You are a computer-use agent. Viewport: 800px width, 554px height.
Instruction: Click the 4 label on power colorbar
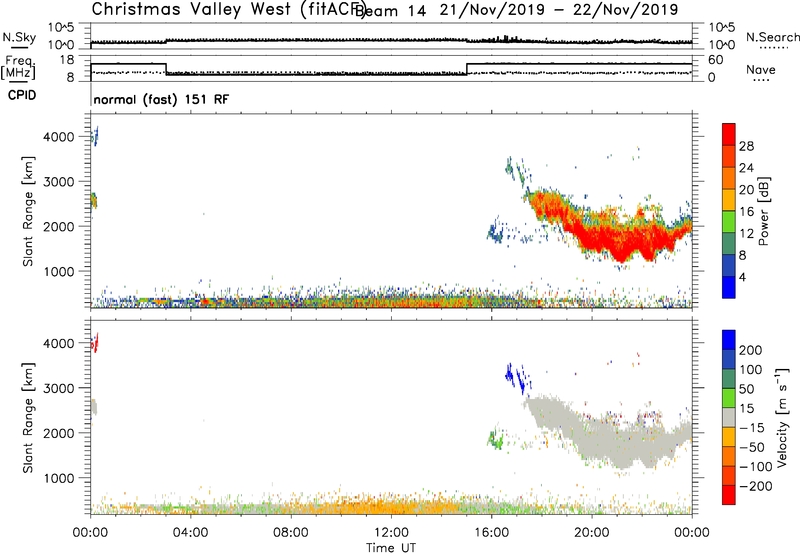coord(743,277)
